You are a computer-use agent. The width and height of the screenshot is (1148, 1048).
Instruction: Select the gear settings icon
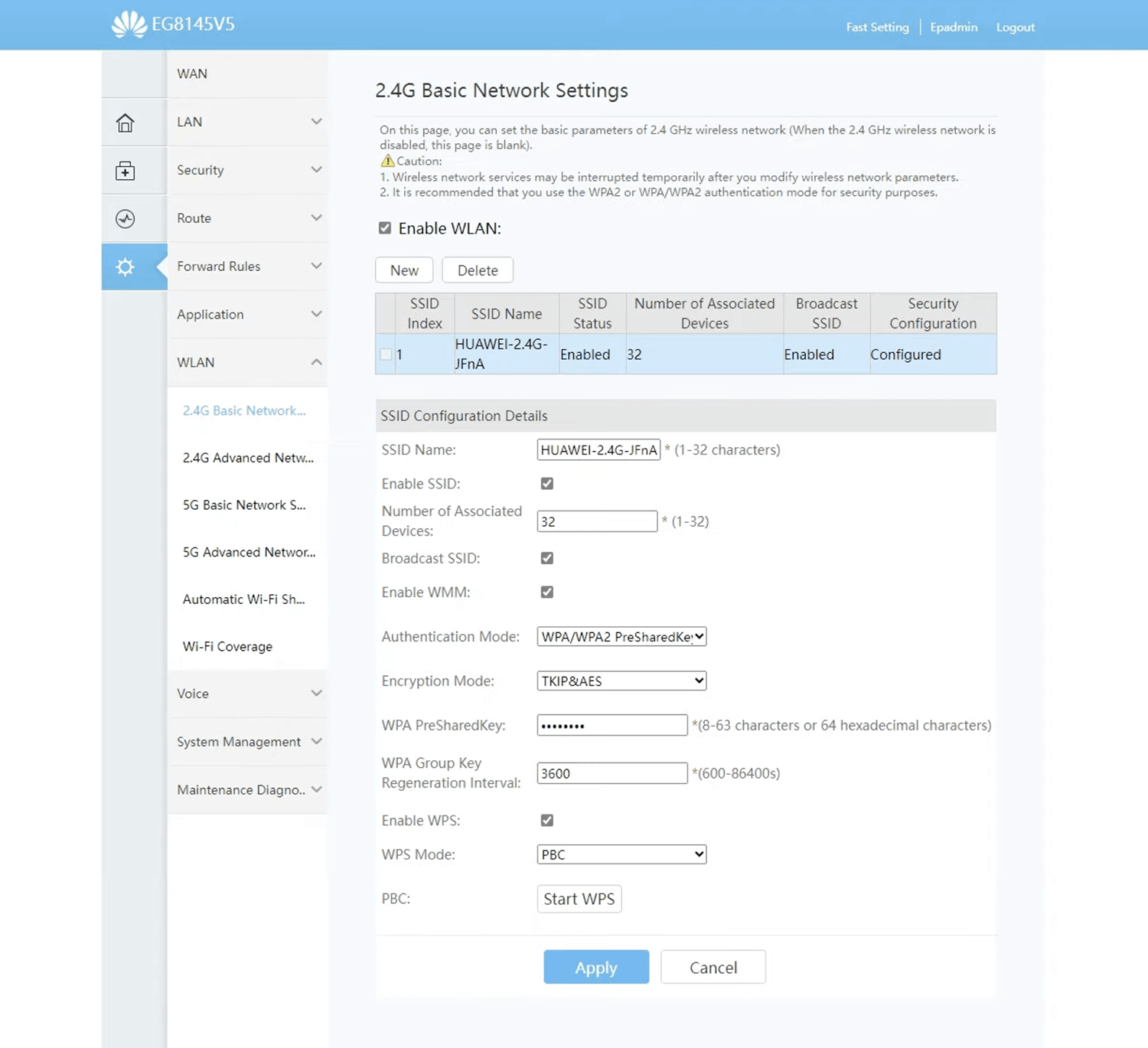126,266
